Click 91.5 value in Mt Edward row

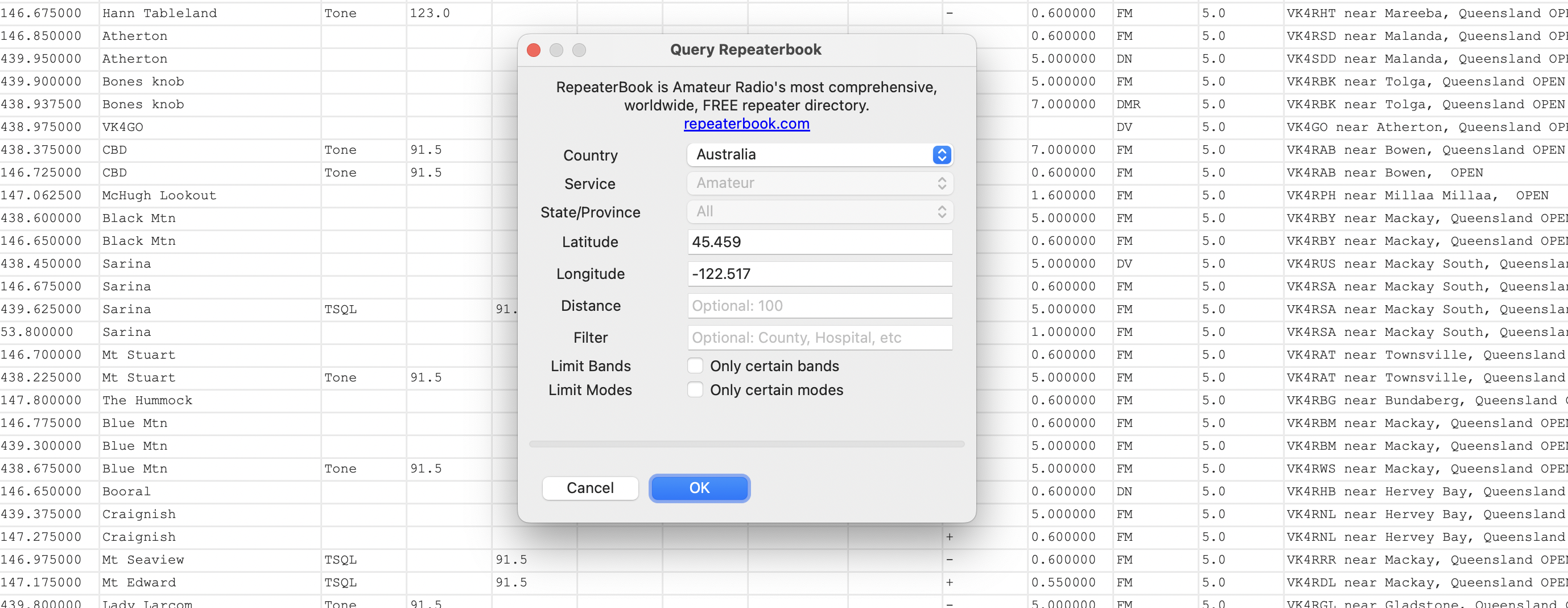(534, 582)
